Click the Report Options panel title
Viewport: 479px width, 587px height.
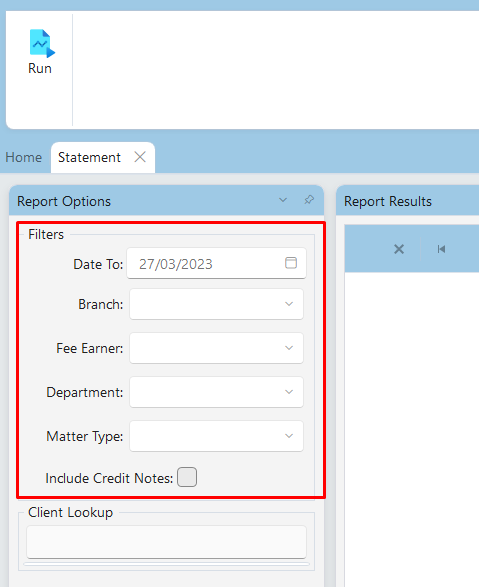[64, 201]
